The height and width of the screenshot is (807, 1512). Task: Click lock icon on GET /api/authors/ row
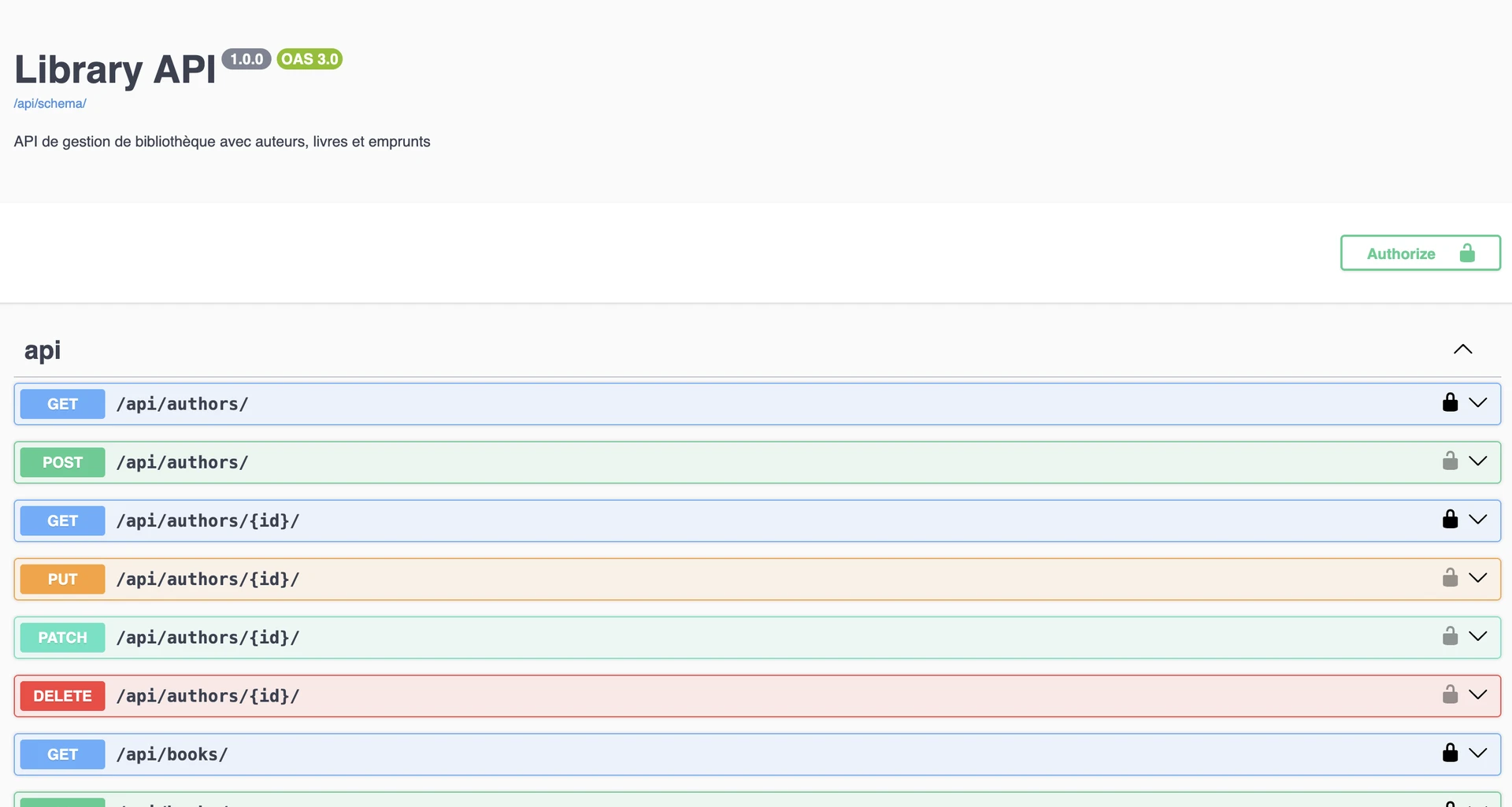pos(1450,402)
